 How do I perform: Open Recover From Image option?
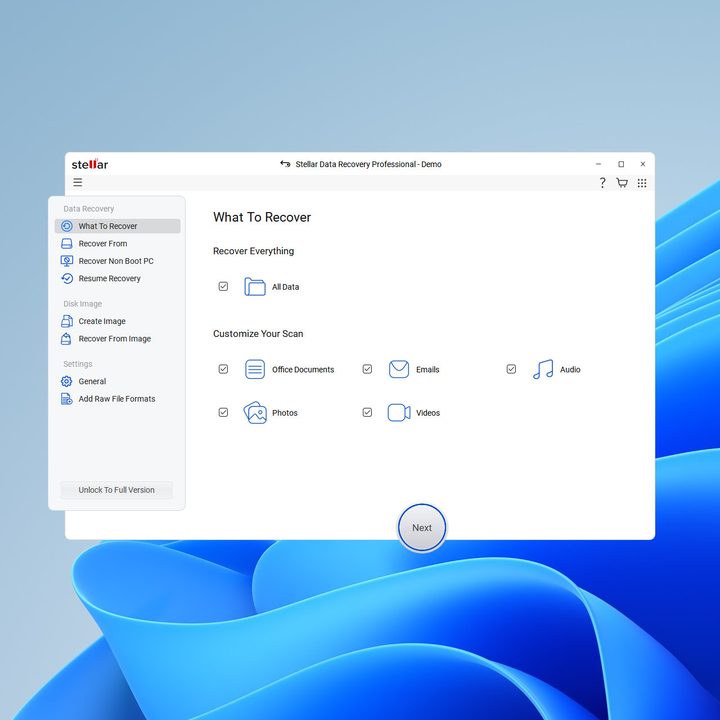[118, 338]
